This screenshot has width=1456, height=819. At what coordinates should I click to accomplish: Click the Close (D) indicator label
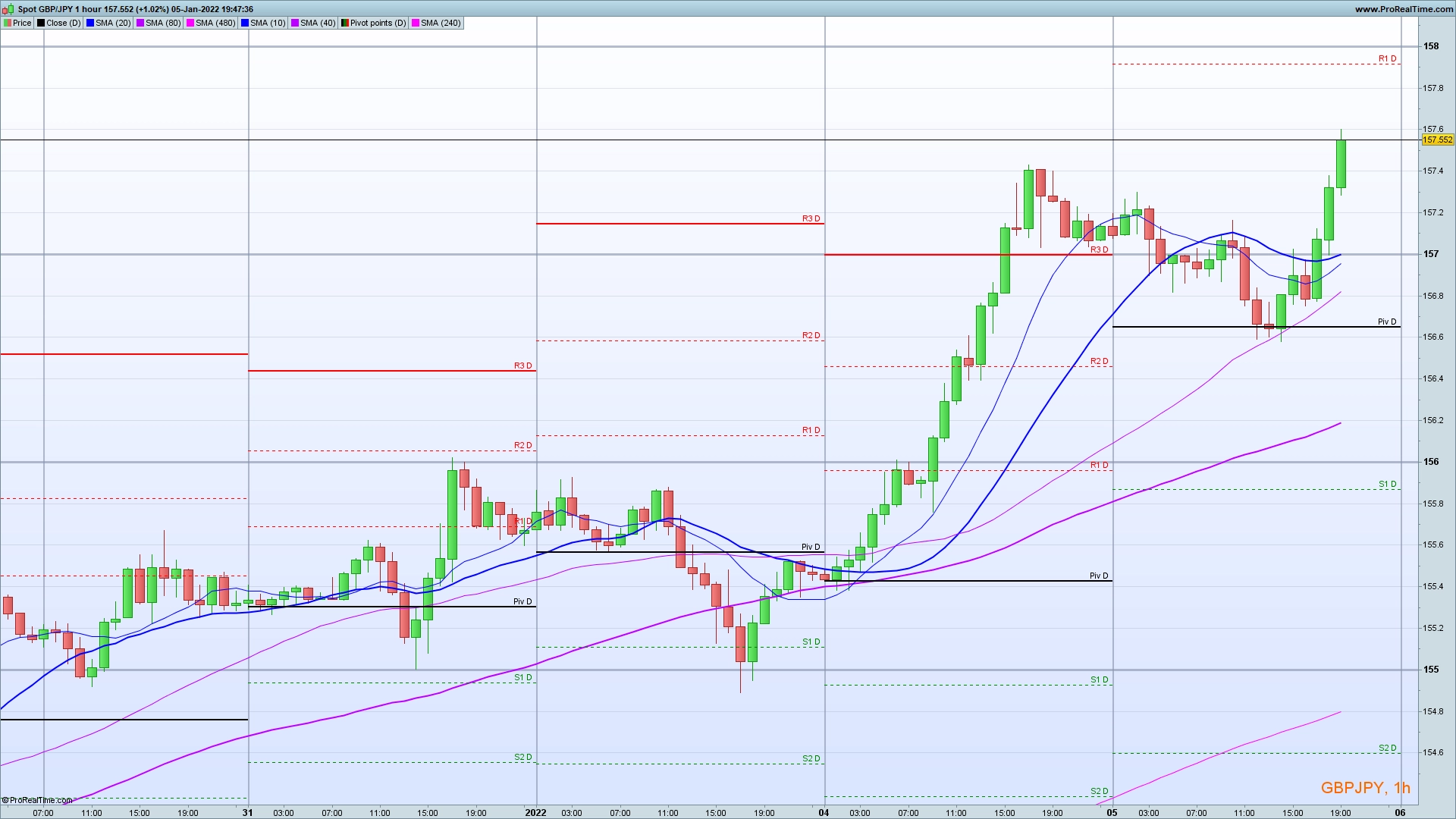click(x=63, y=23)
